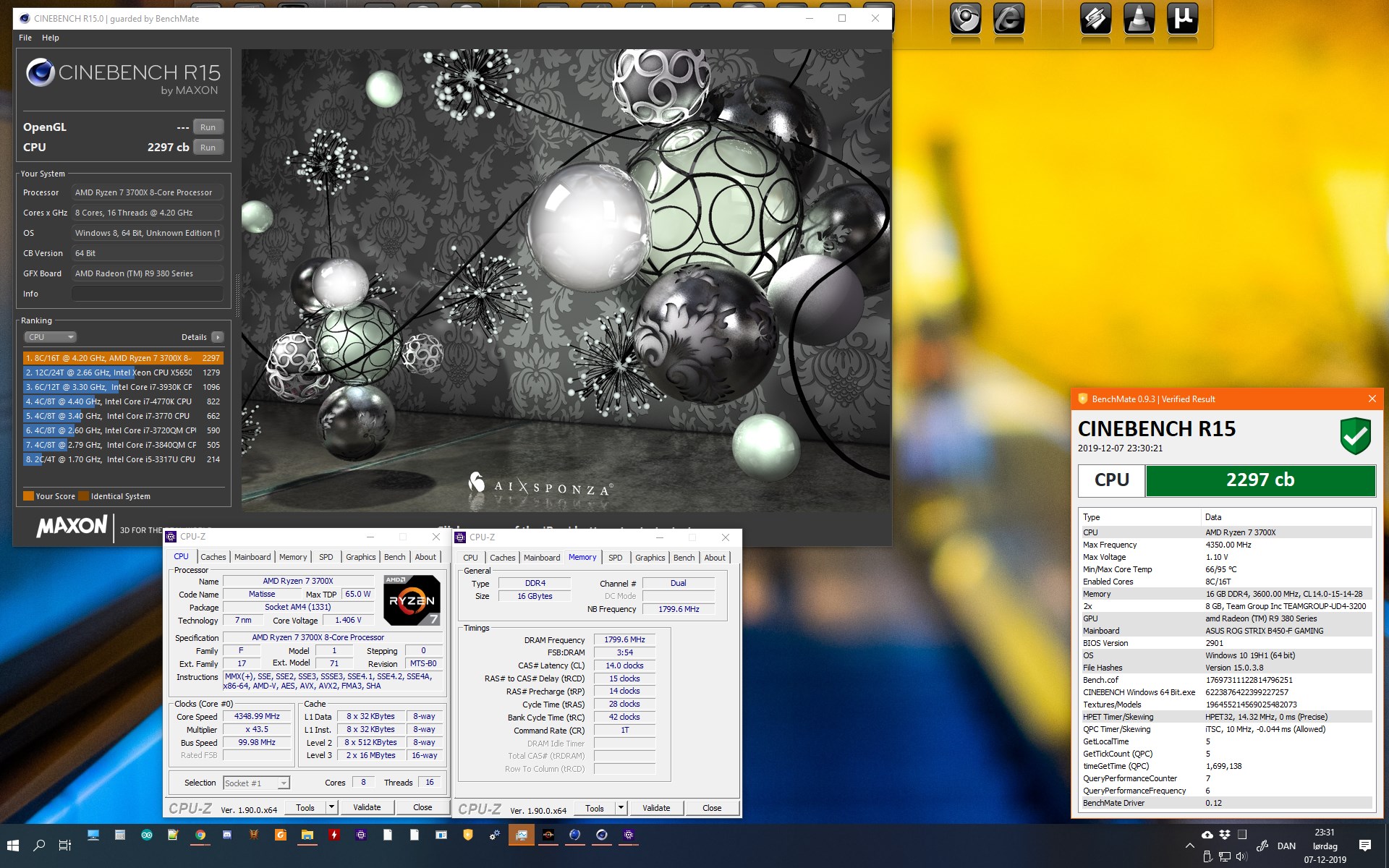Expand Tools dropdown arrow in left CPU-Z window
This screenshot has width=1389, height=868.
(x=331, y=807)
